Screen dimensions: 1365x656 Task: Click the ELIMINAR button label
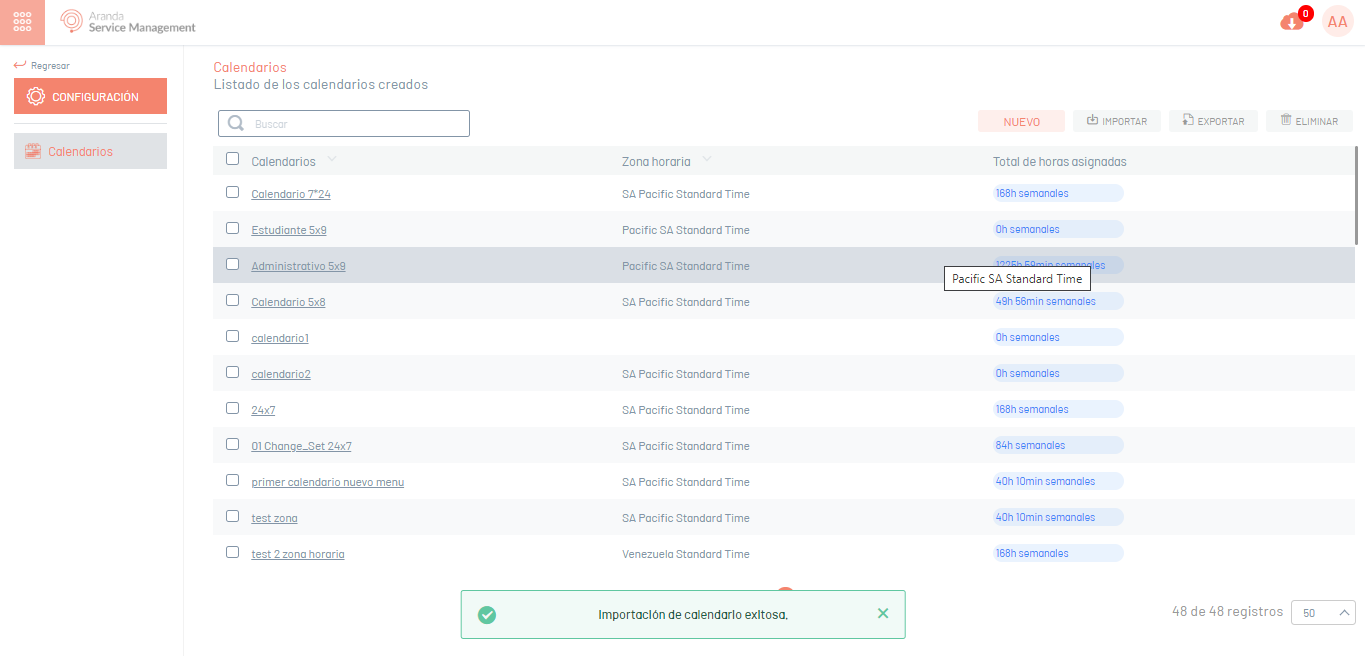(1316, 122)
